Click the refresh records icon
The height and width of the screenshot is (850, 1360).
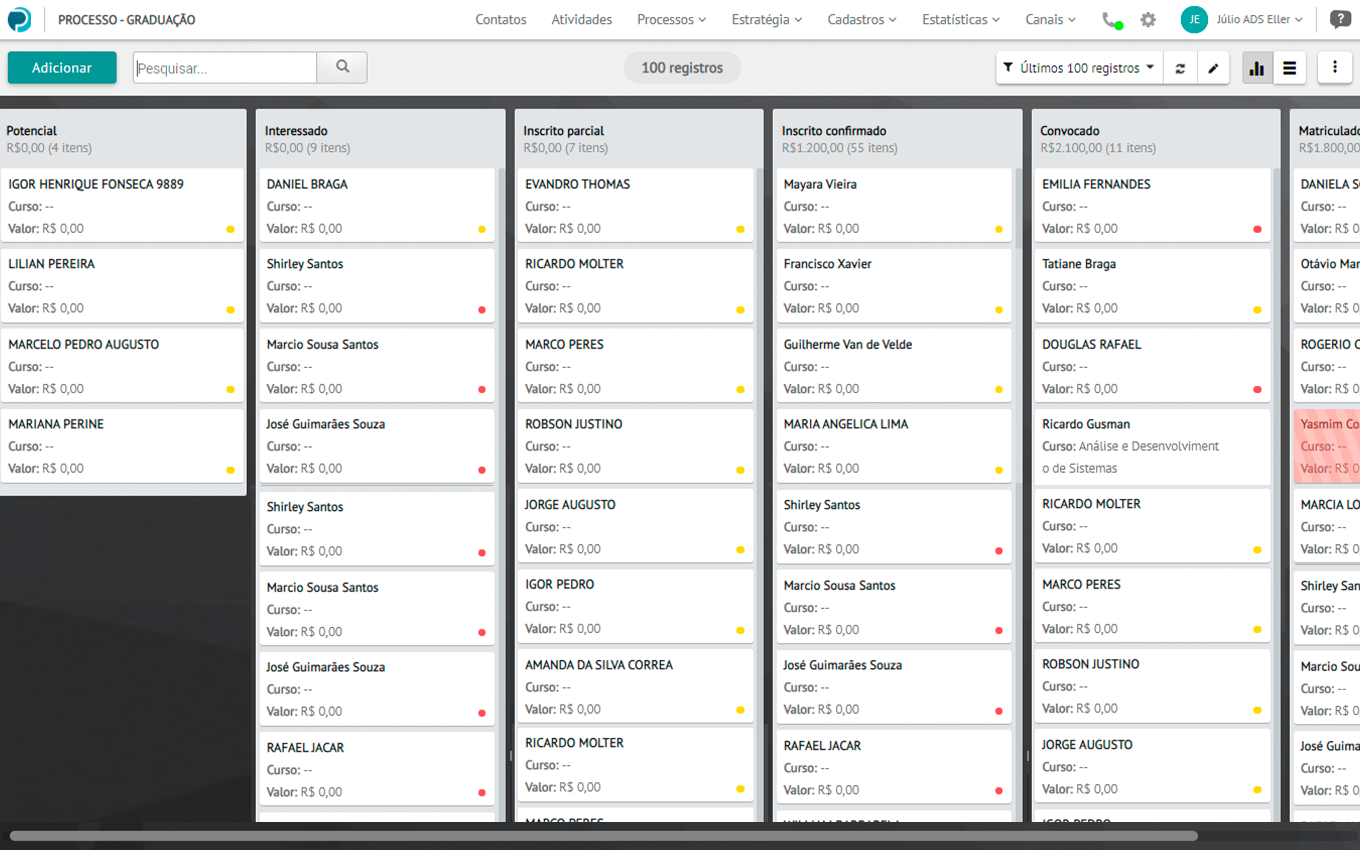point(1180,68)
